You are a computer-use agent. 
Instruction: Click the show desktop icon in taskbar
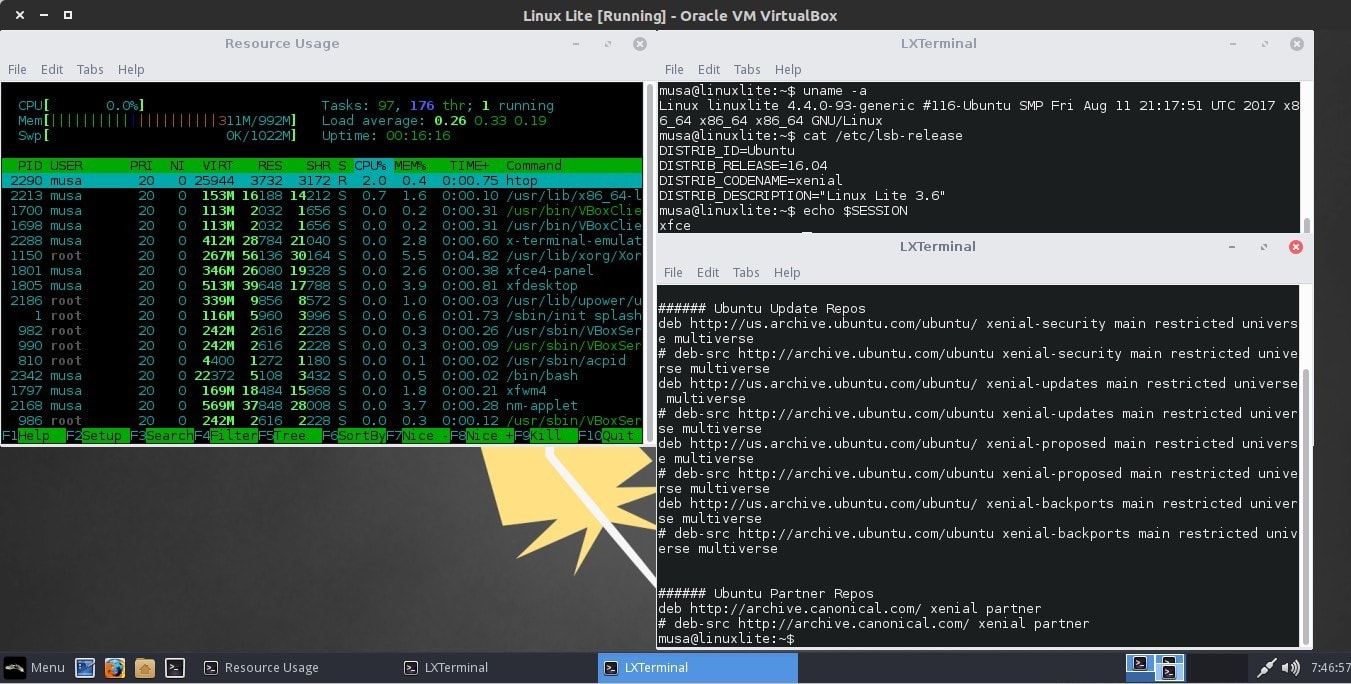pos(84,667)
